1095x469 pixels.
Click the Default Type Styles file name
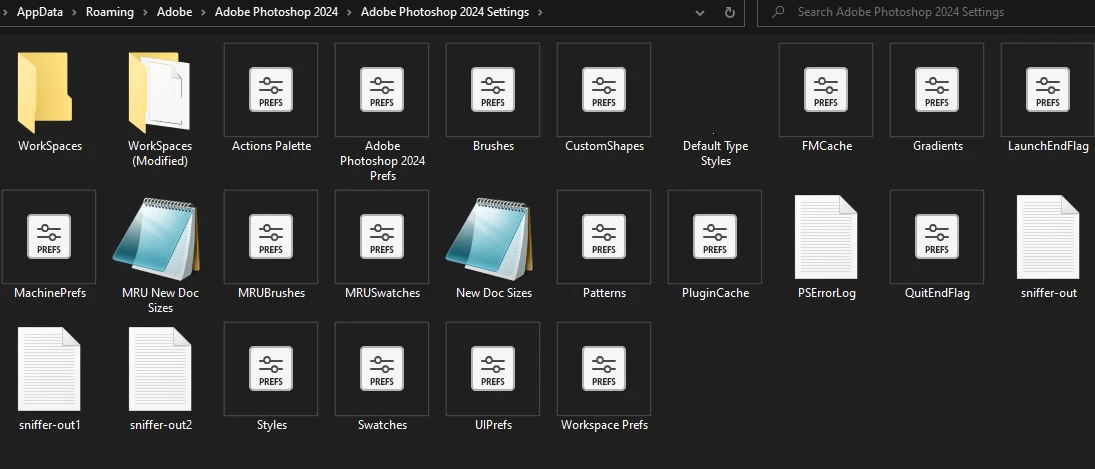pyautogui.click(x=715, y=154)
